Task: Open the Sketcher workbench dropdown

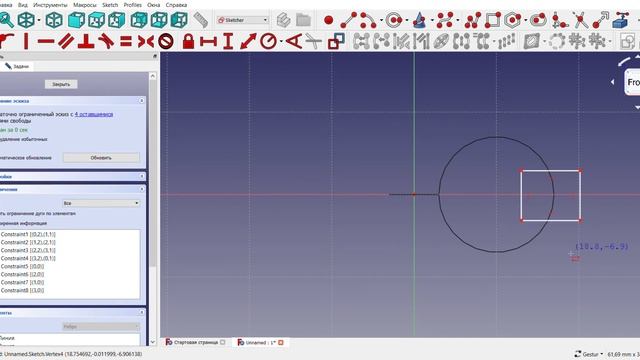Action: click(x=242, y=20)
